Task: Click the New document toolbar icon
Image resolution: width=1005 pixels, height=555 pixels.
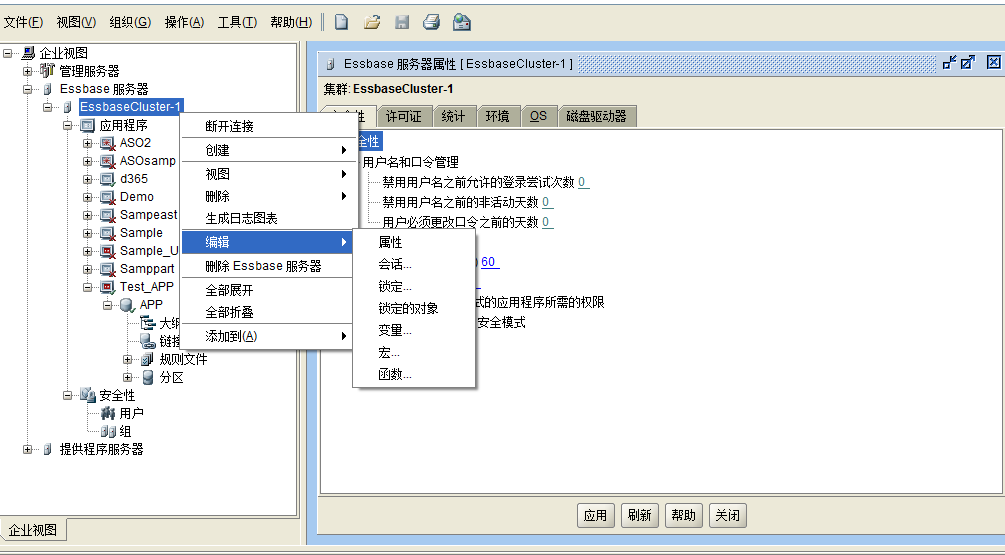Action: click(x=342, y=22)
